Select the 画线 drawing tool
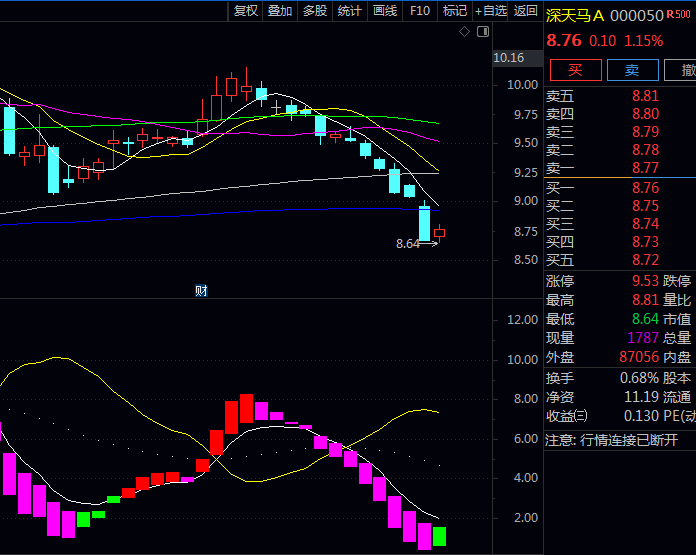The width and height of the screenshot is (696, 555). pyautogui.click(x=385, y=11)
